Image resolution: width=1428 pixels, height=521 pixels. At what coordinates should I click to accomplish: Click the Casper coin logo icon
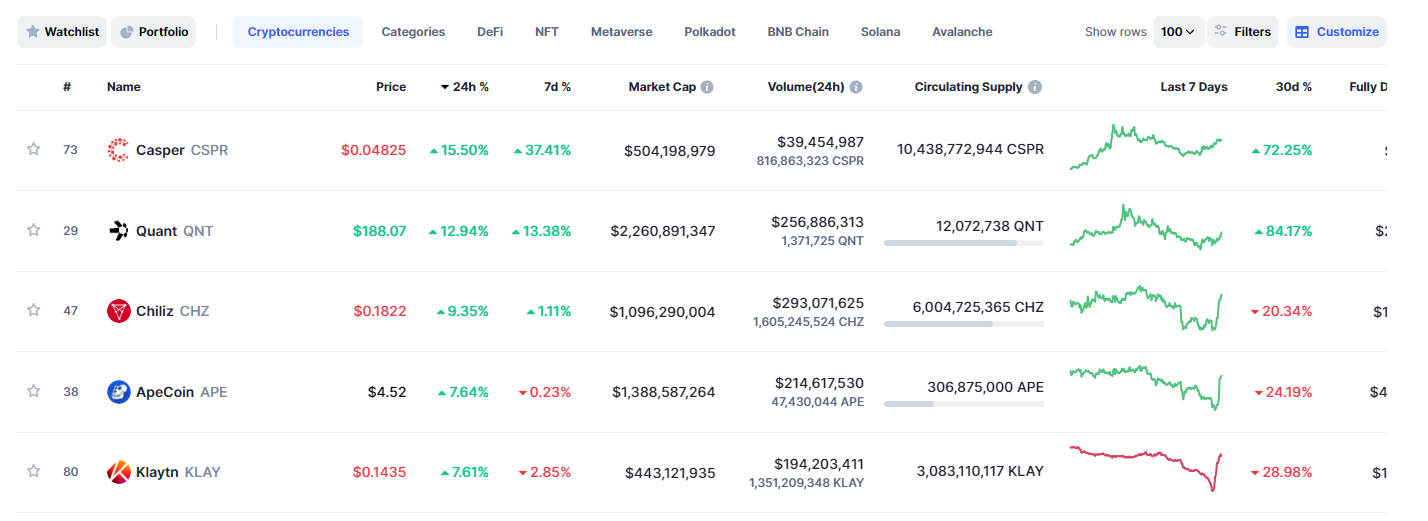(x=119, y=150)
